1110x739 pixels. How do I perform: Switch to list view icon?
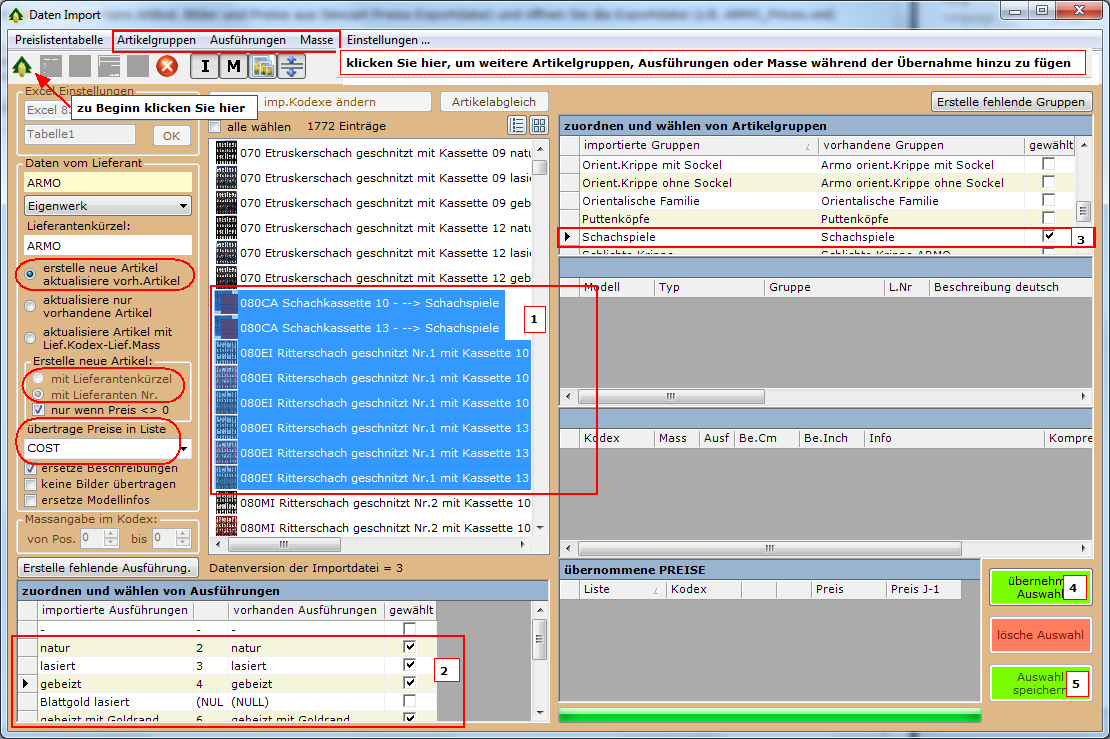coord(517,125)
